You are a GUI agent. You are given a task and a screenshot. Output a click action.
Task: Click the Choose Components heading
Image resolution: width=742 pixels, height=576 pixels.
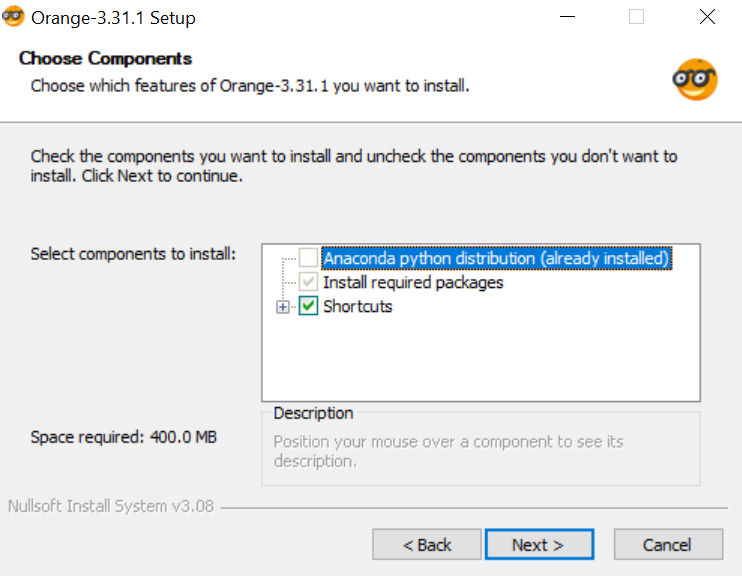tap(105, 58)
